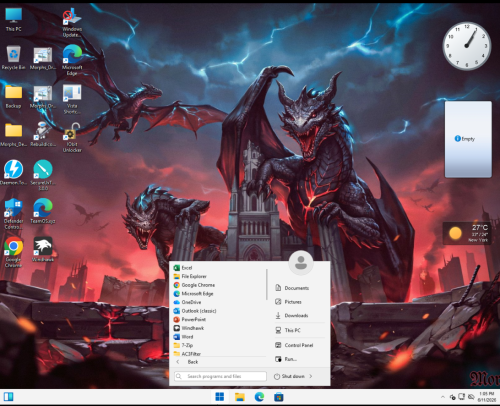Open Control Panel from the start menu
Screen dimensions: 500x406
299,345
